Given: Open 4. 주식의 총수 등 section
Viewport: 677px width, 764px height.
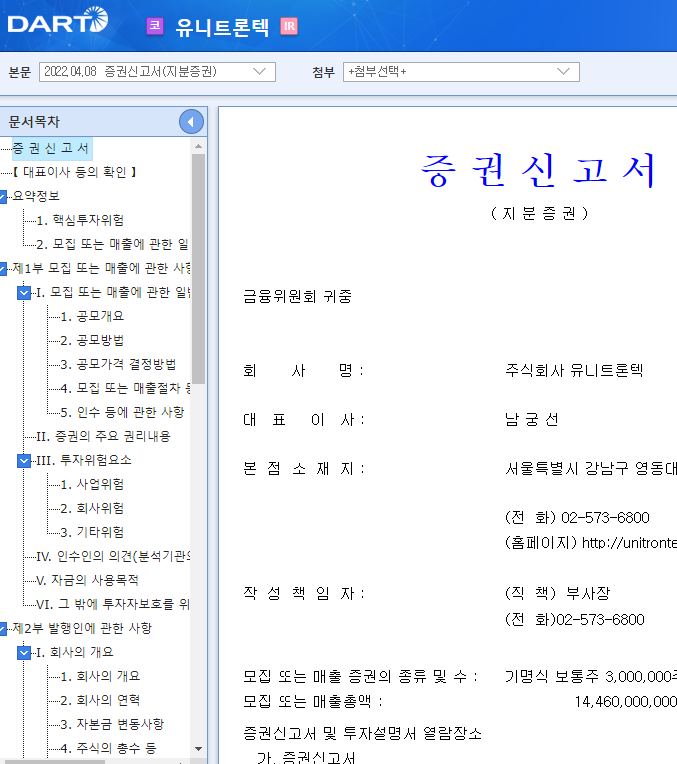Looking at the screenshot, I should (108, 748).
